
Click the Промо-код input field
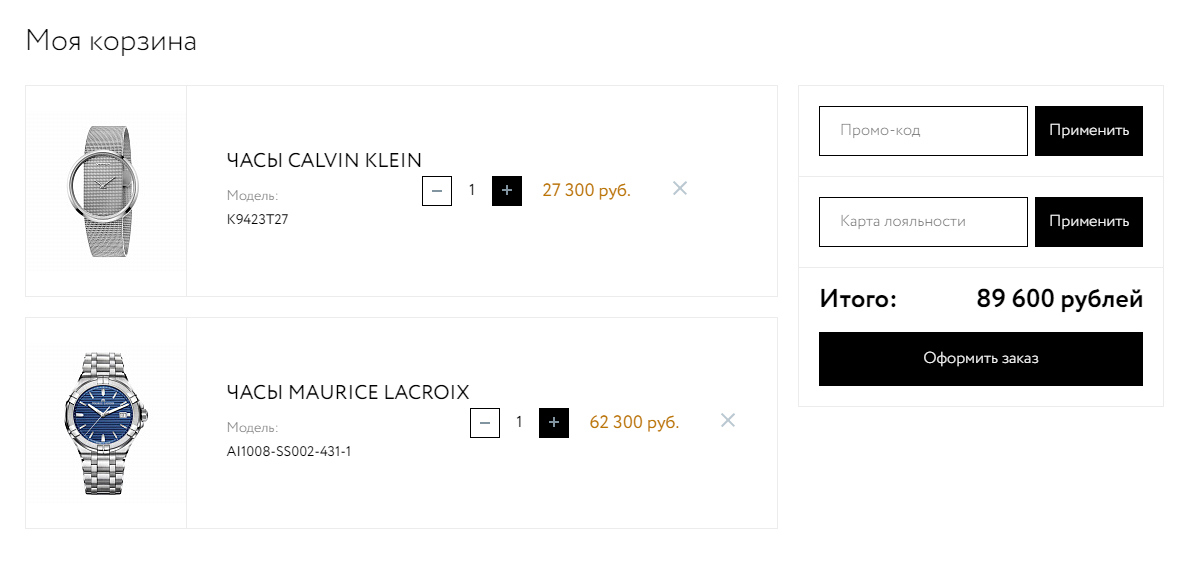click(x=923, y=131)
